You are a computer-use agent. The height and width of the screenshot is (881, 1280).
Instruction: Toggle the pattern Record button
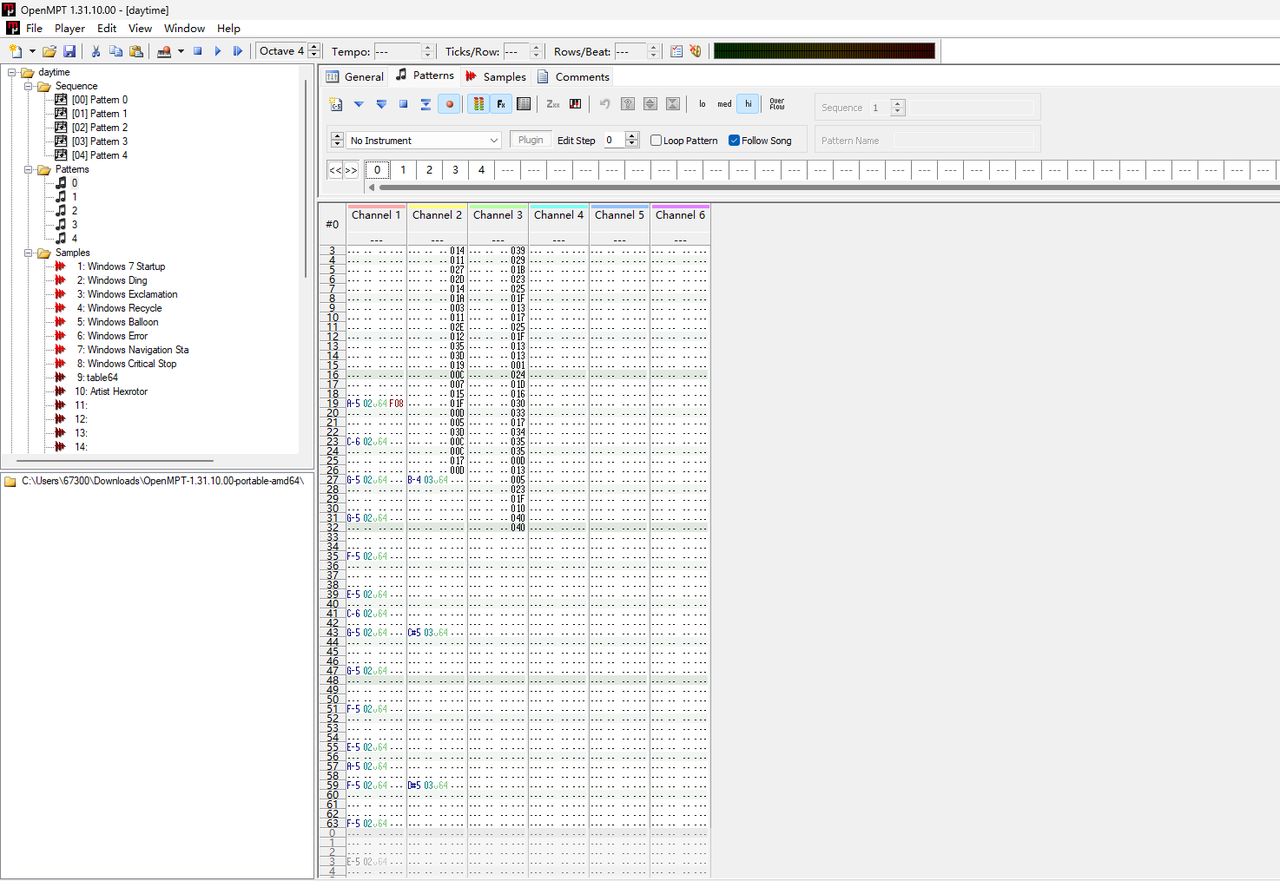(449, 104)
